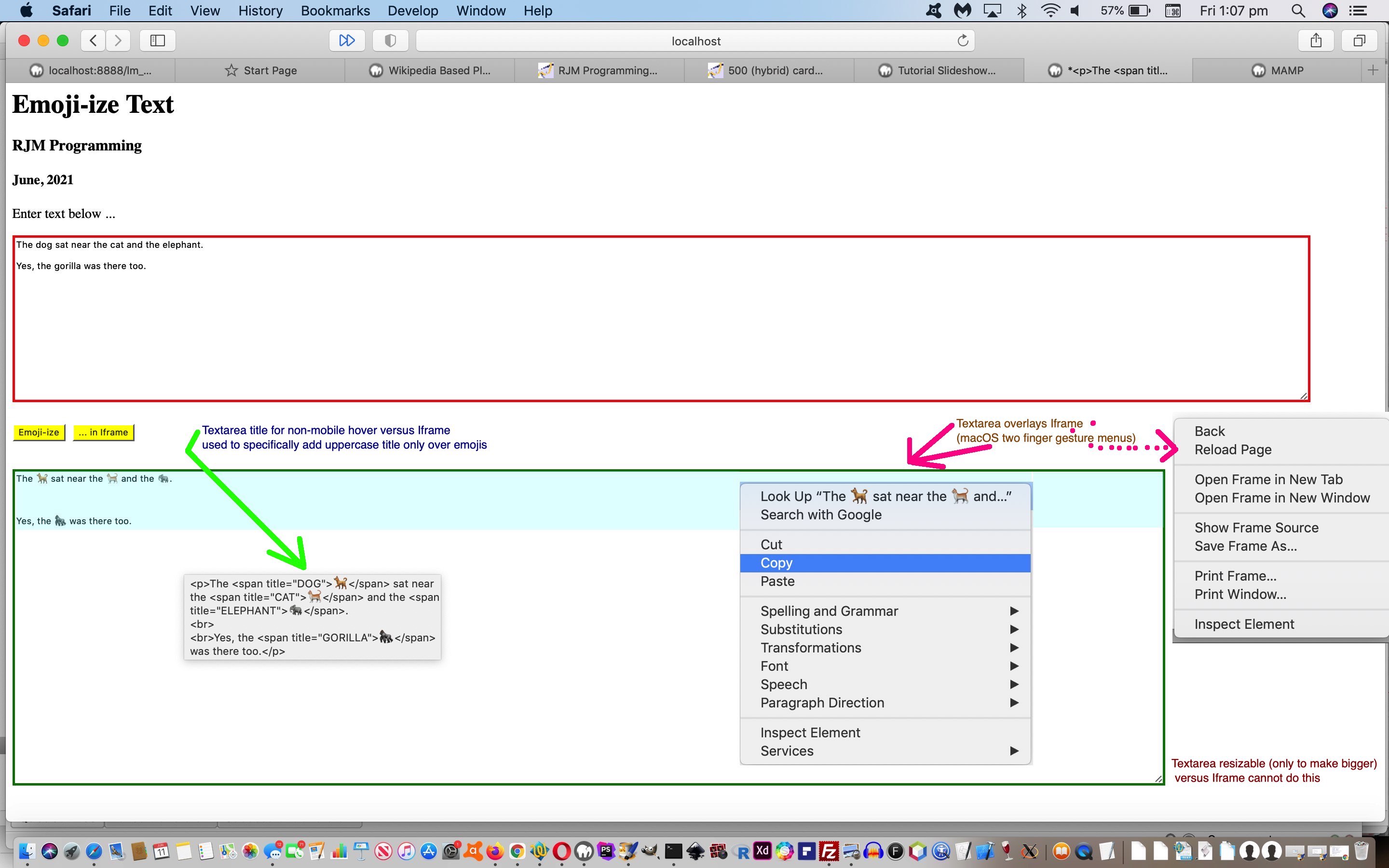Open Spotlight search from the menu bar
Screen dimensions: 1389x868
coord(1298,10)
